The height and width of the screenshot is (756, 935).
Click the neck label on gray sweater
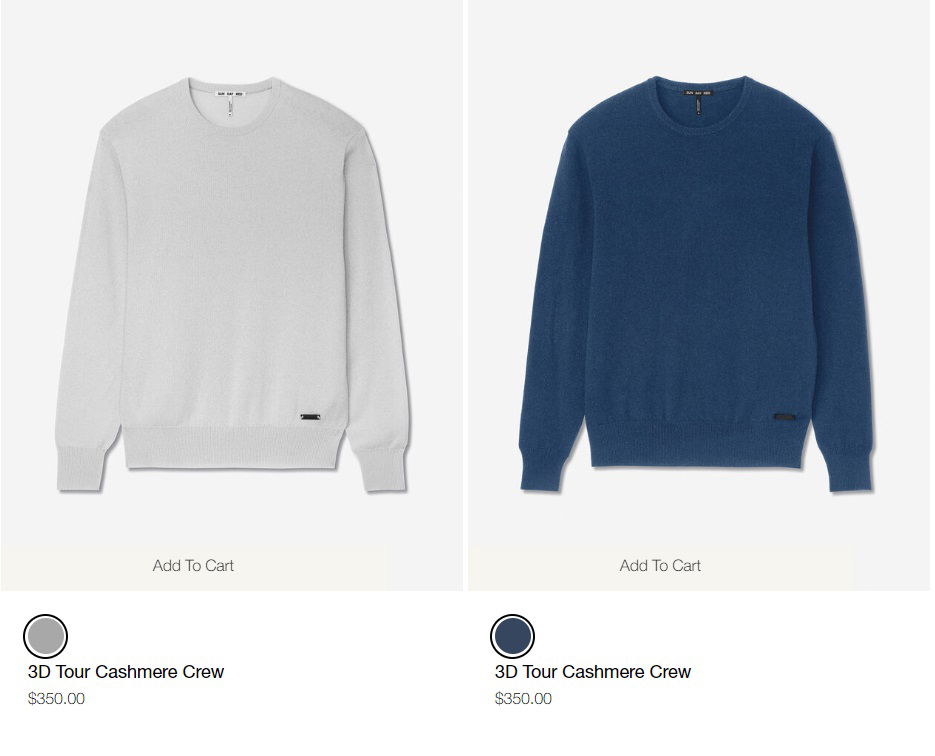pos(230,94)
